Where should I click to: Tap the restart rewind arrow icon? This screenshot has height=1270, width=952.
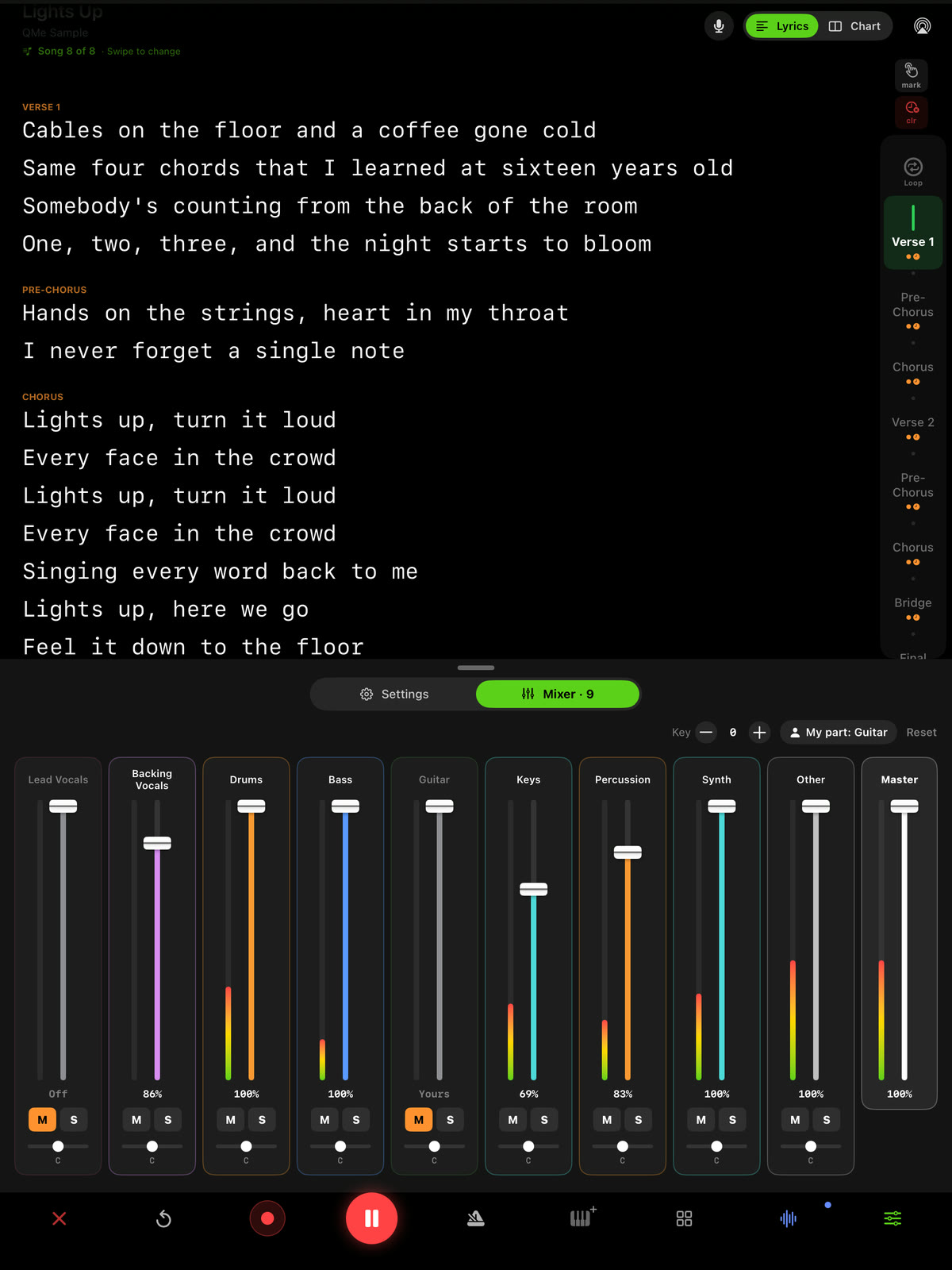pos(163,1218)
